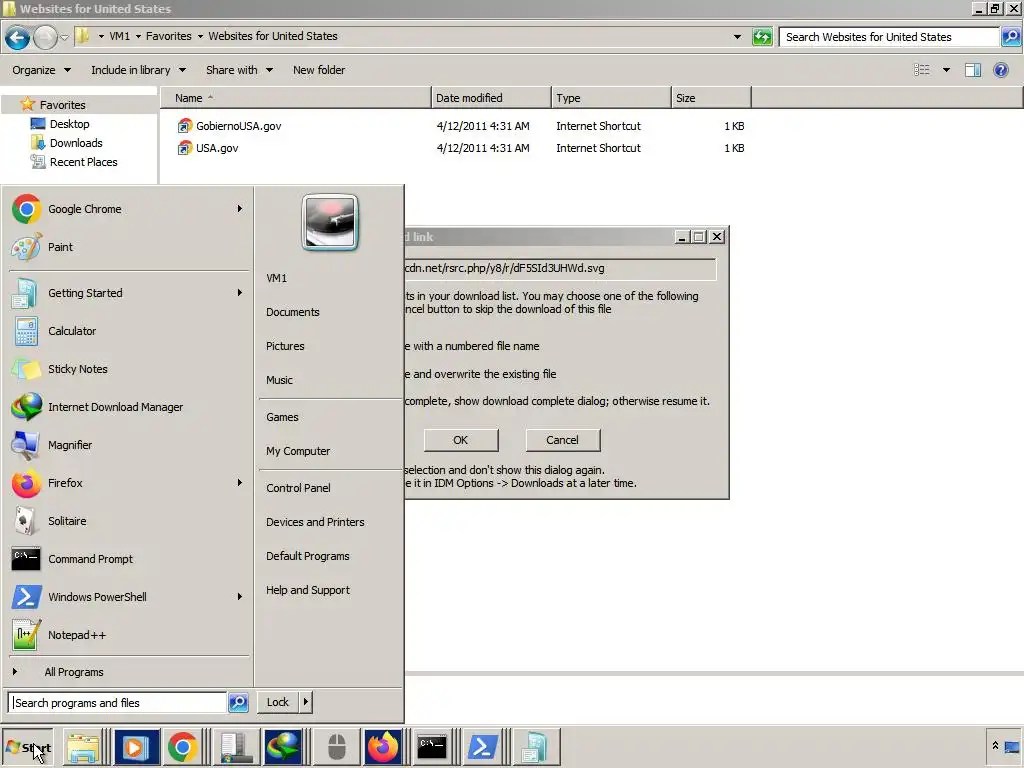Open Solitaire from the Start menu
Image resolution: width=1024 pixels, height=768 pixels.
[125, 520]
